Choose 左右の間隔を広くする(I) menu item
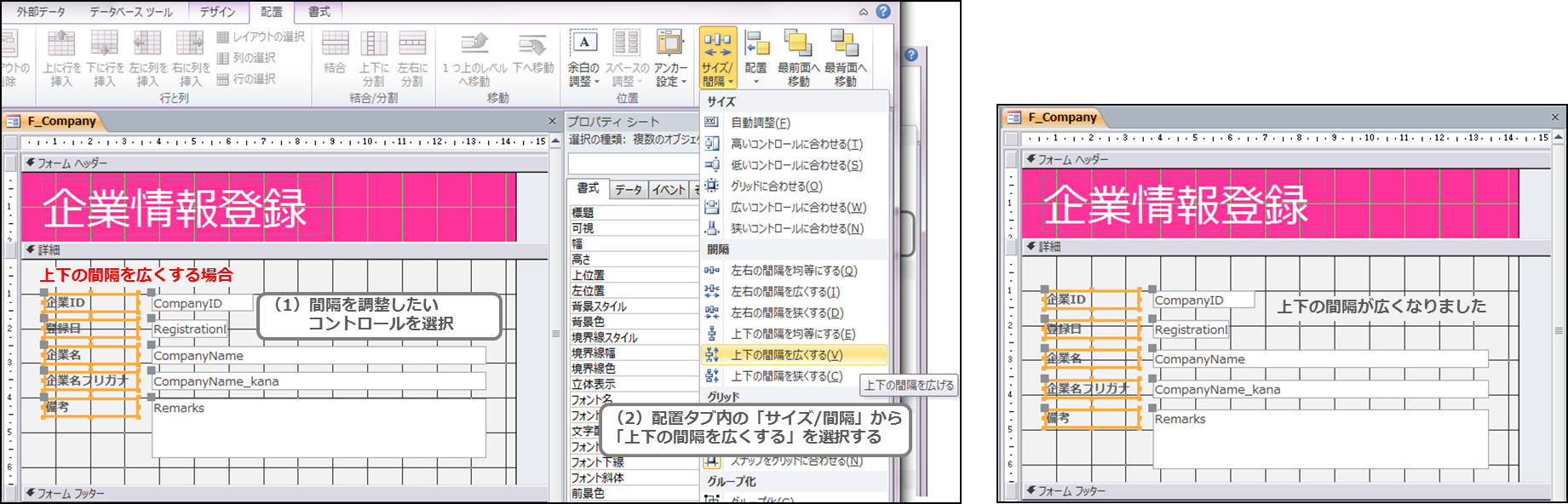The image size is (1568, 504). click(x=795, y=291)
